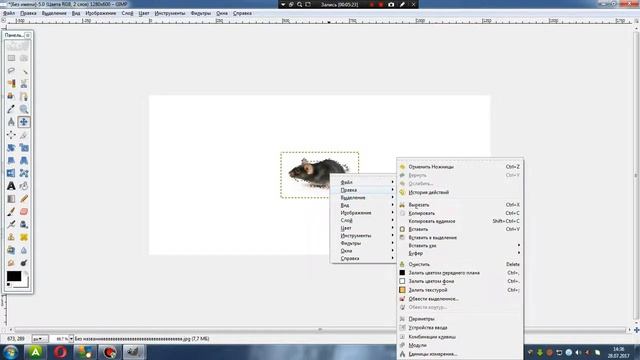
Task: Click the Opera icon in taskbar
Action: pos(60,352)
